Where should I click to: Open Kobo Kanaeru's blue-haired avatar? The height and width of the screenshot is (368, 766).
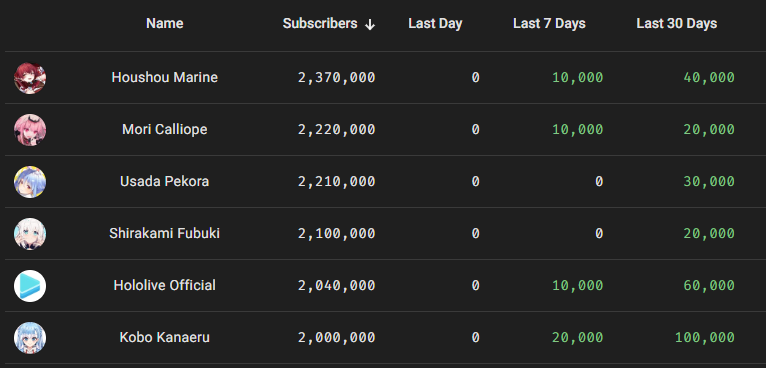pos(30,338)
